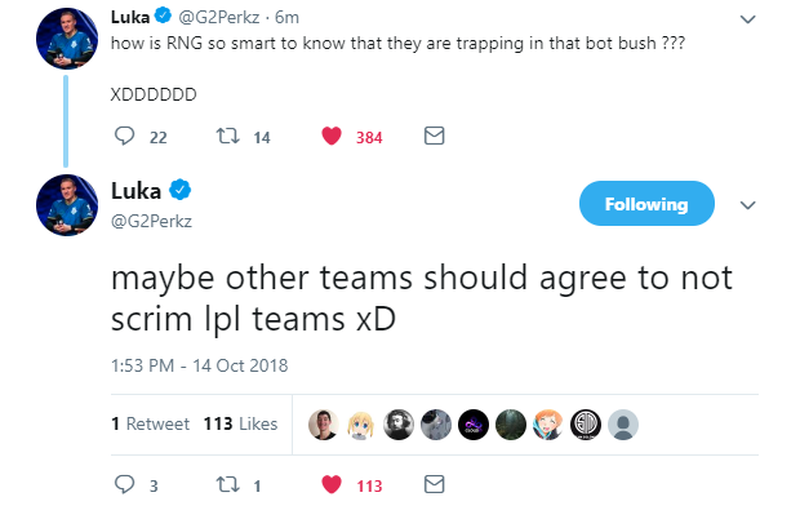Screen dimensions: 800x528
Task: Open the Cloud9 logo liker avatar
Action: coord(473,424)
